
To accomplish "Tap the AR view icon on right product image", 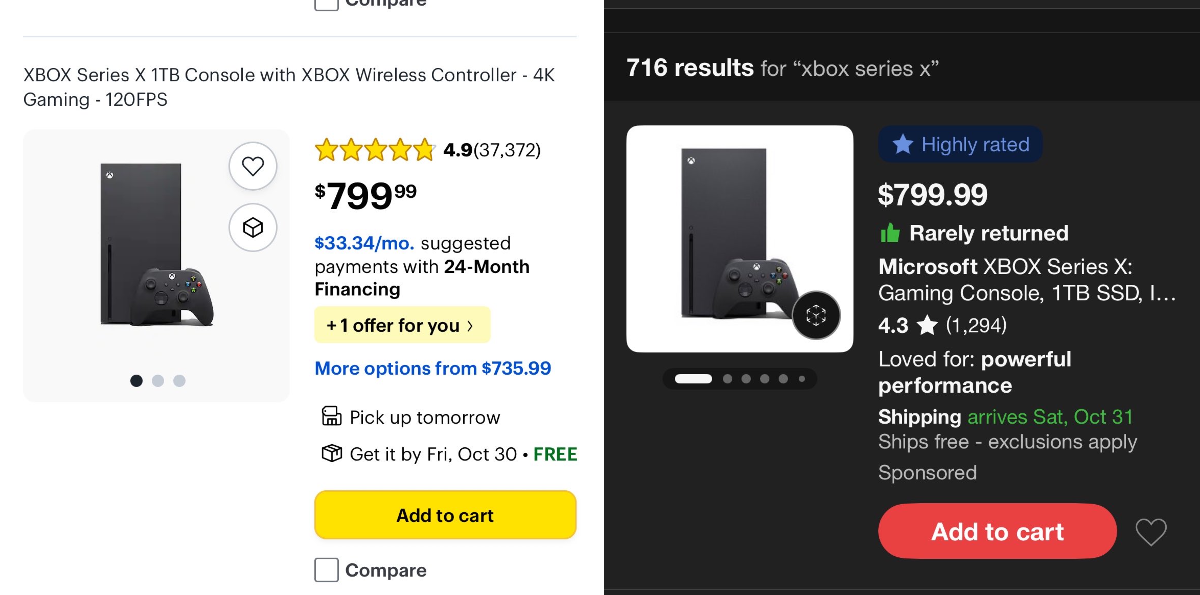I will (816, 315).
